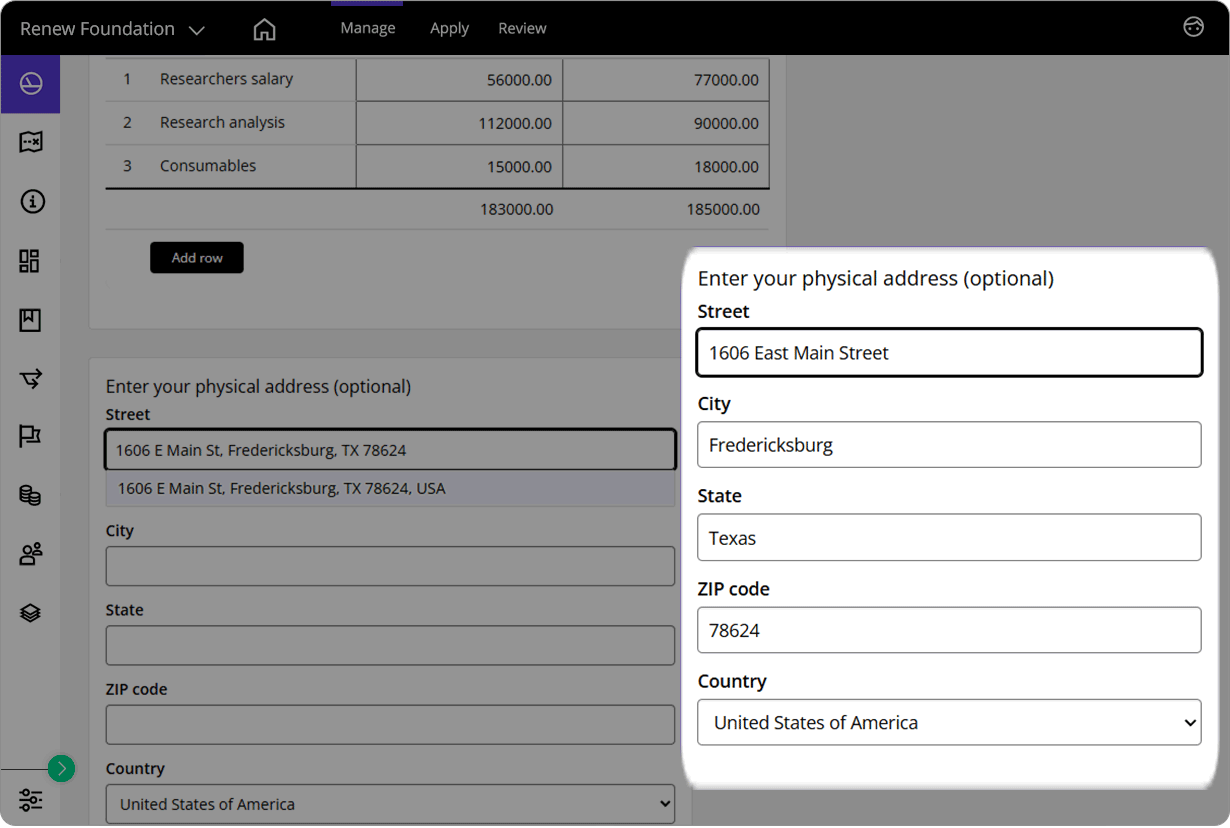Viewport: 1230px width, 828px height.
Task: Open the people sidebar icon
Action: (x=31, y=554)
